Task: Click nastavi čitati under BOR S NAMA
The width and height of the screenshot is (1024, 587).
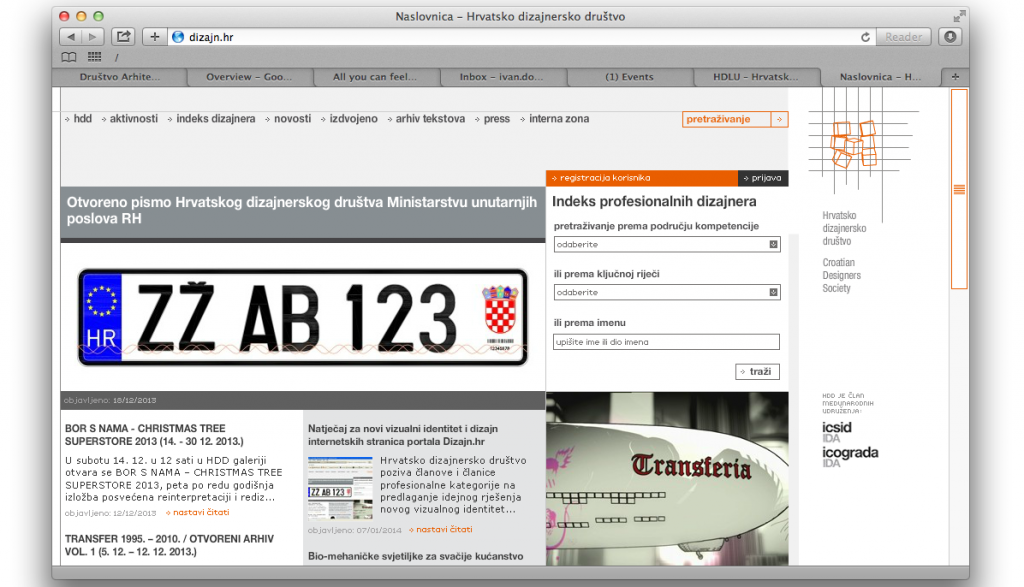Action: coord(198,513)
